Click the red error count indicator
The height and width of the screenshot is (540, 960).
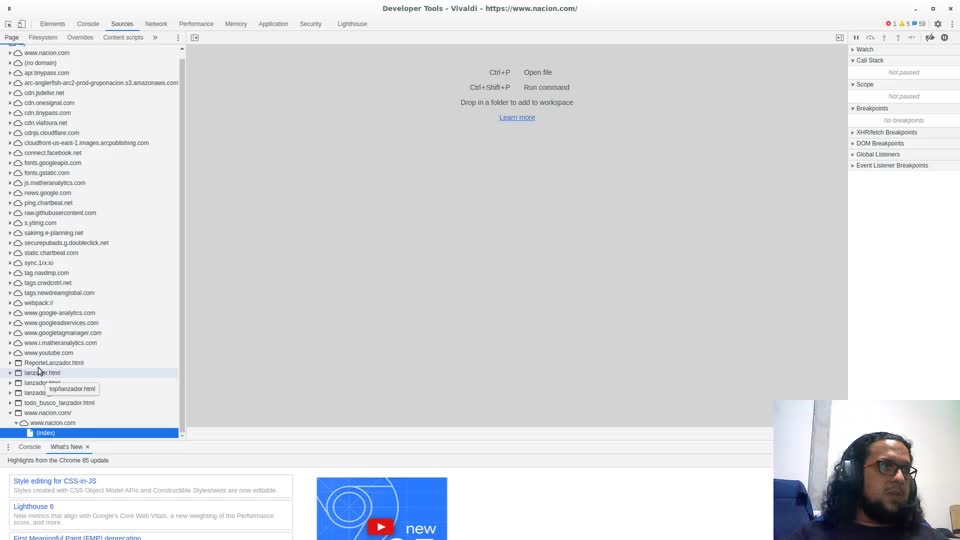click(891, 24)
